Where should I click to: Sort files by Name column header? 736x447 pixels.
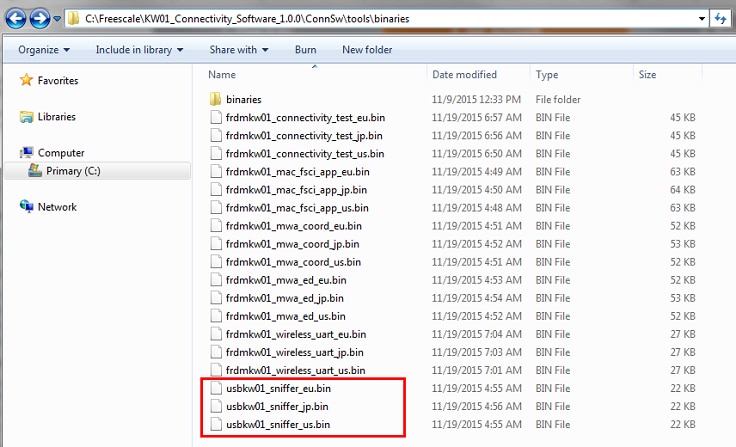click(222, 75)
